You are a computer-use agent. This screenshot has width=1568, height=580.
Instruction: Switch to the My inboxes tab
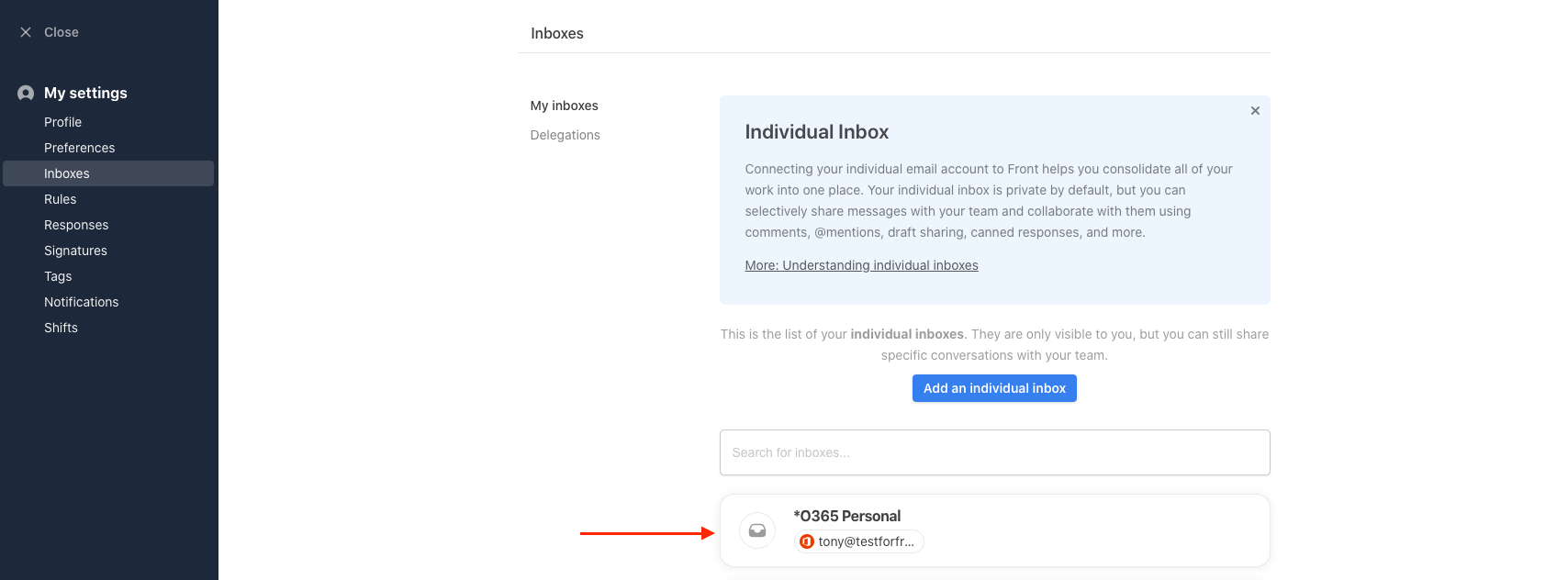click(564, 106)
